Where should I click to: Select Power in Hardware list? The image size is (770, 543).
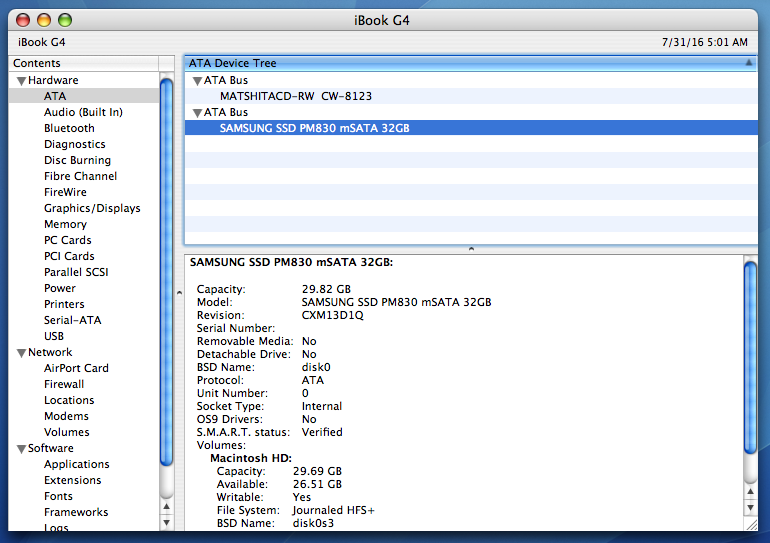click(60, 288)
